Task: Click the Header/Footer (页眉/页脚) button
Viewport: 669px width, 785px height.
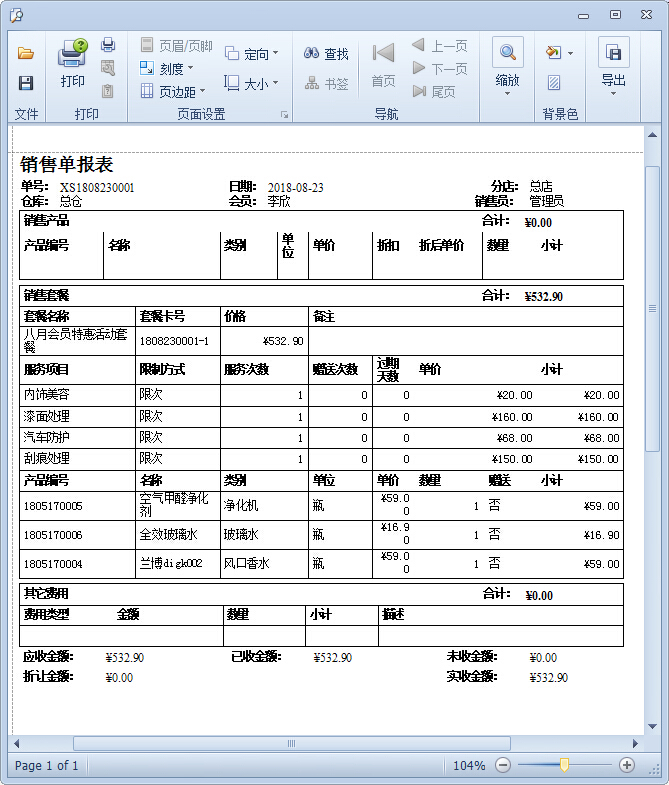Action: point(176,46)
